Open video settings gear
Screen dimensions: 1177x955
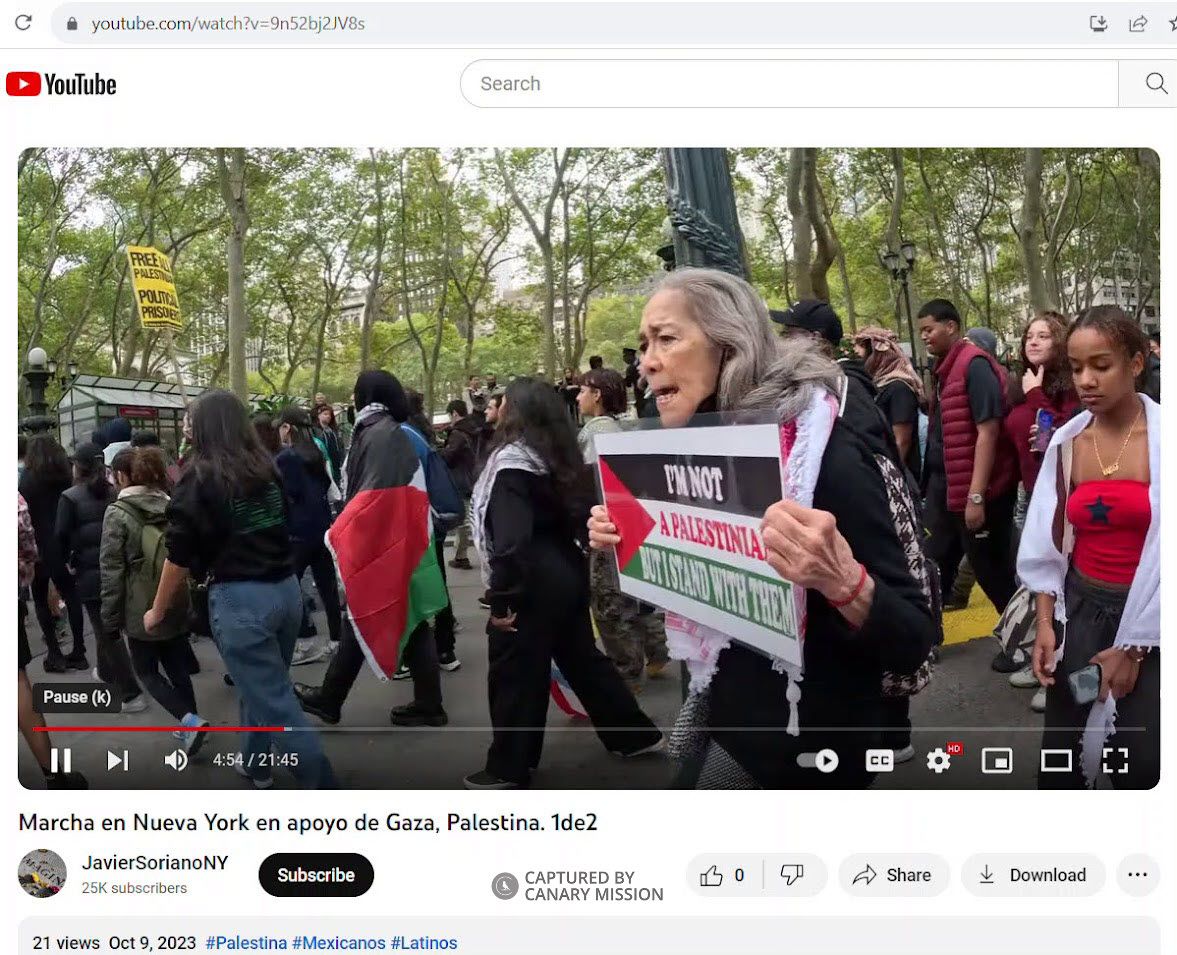[938, 761]
